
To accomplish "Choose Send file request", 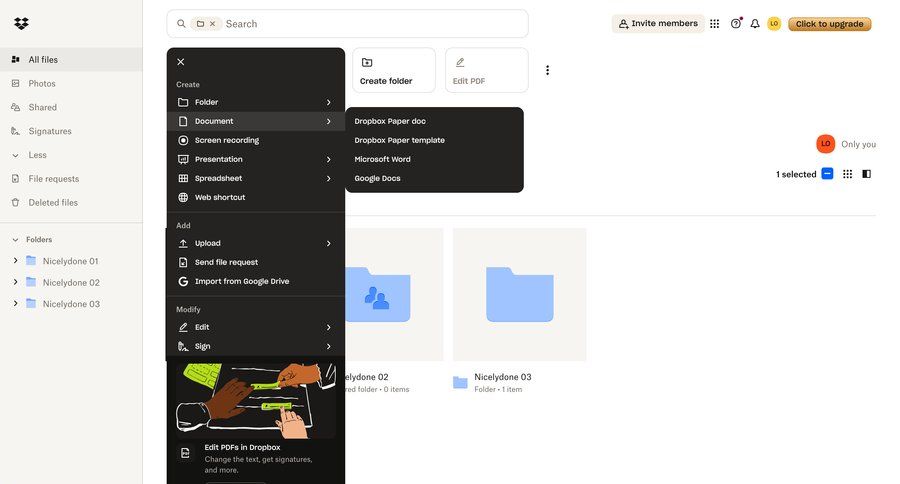I will point(255,262).
